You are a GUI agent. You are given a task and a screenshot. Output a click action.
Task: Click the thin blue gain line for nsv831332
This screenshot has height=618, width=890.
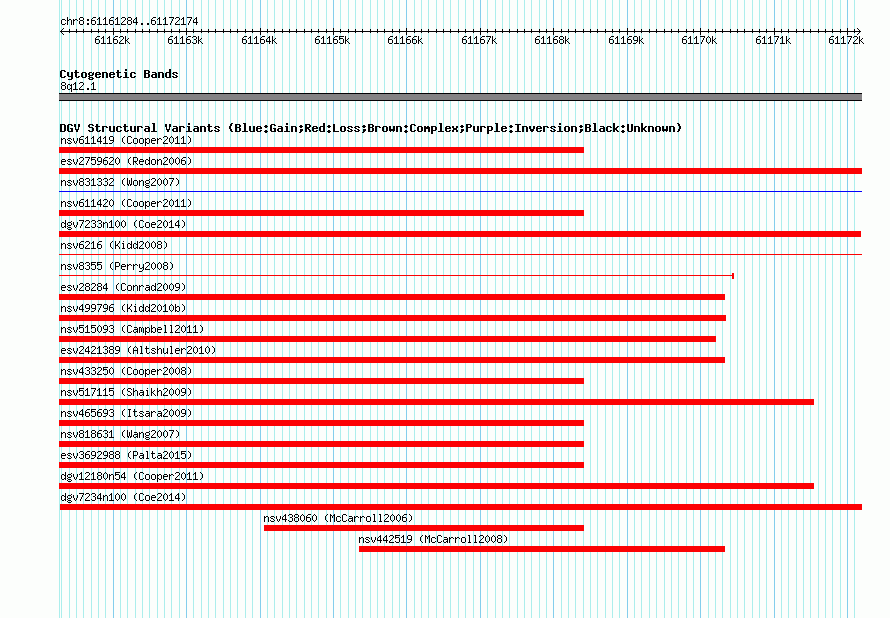[x=460, y=192]
